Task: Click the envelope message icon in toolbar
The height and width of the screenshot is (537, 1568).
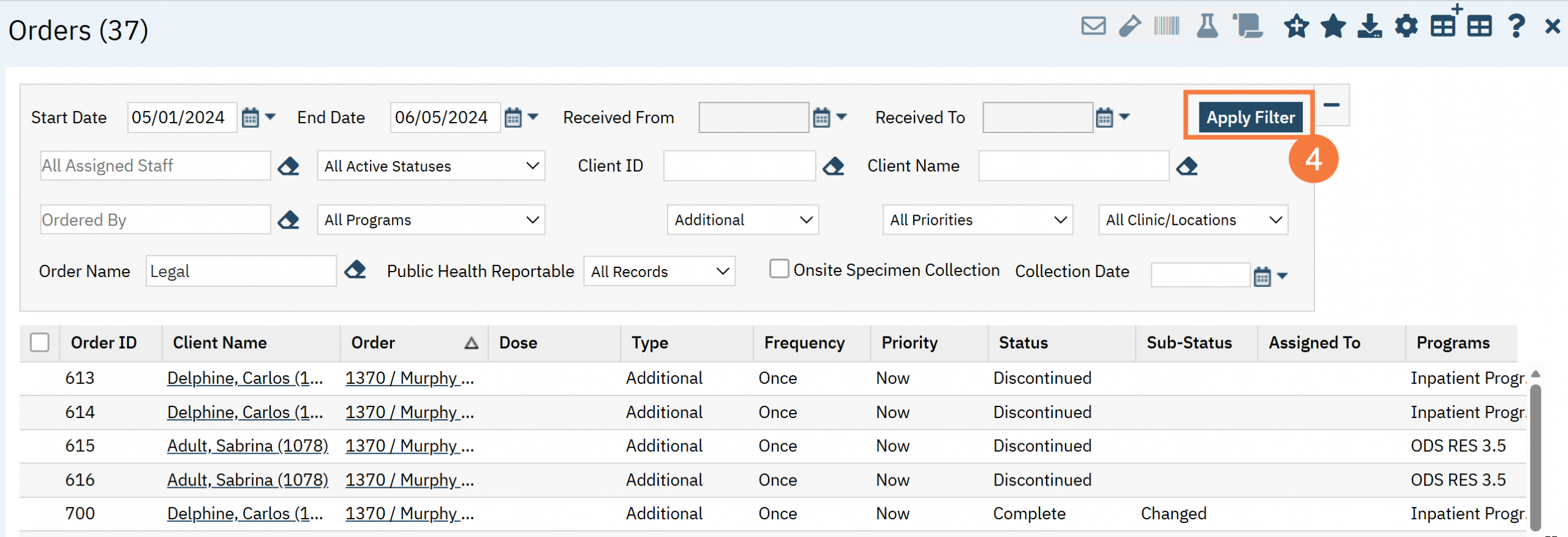Action: click(x=1093, y=26)
